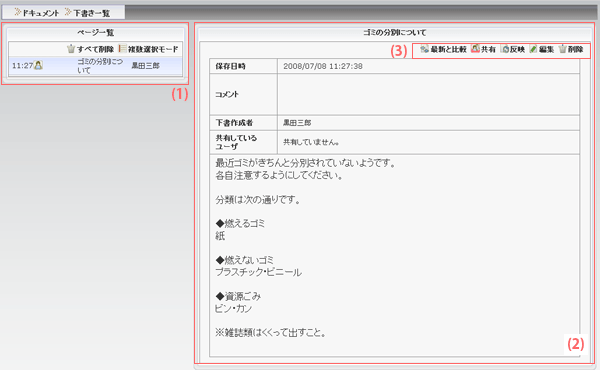Open the ドキュメント breadcrumb link

(41, 13)
